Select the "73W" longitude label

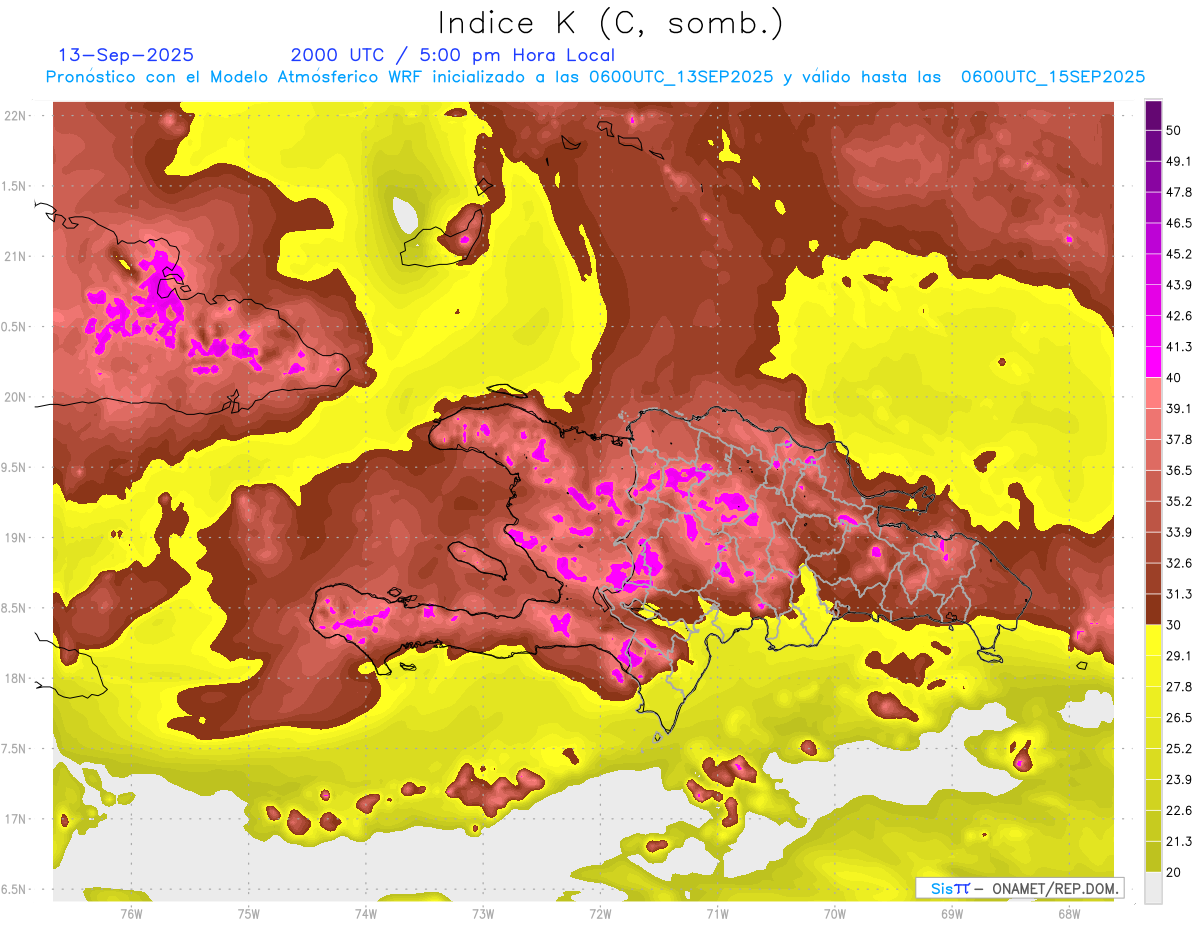tap(483, 913)
